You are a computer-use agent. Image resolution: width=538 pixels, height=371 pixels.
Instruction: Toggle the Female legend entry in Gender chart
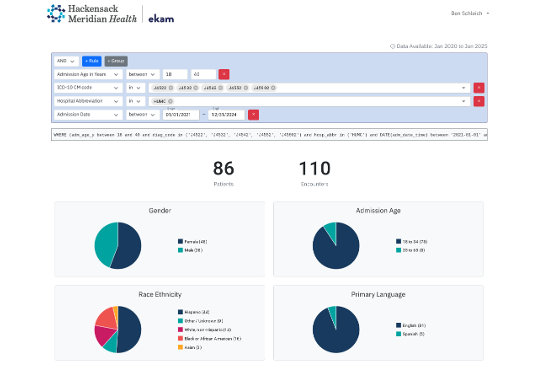pyautogui.click(x=192, y=242)
